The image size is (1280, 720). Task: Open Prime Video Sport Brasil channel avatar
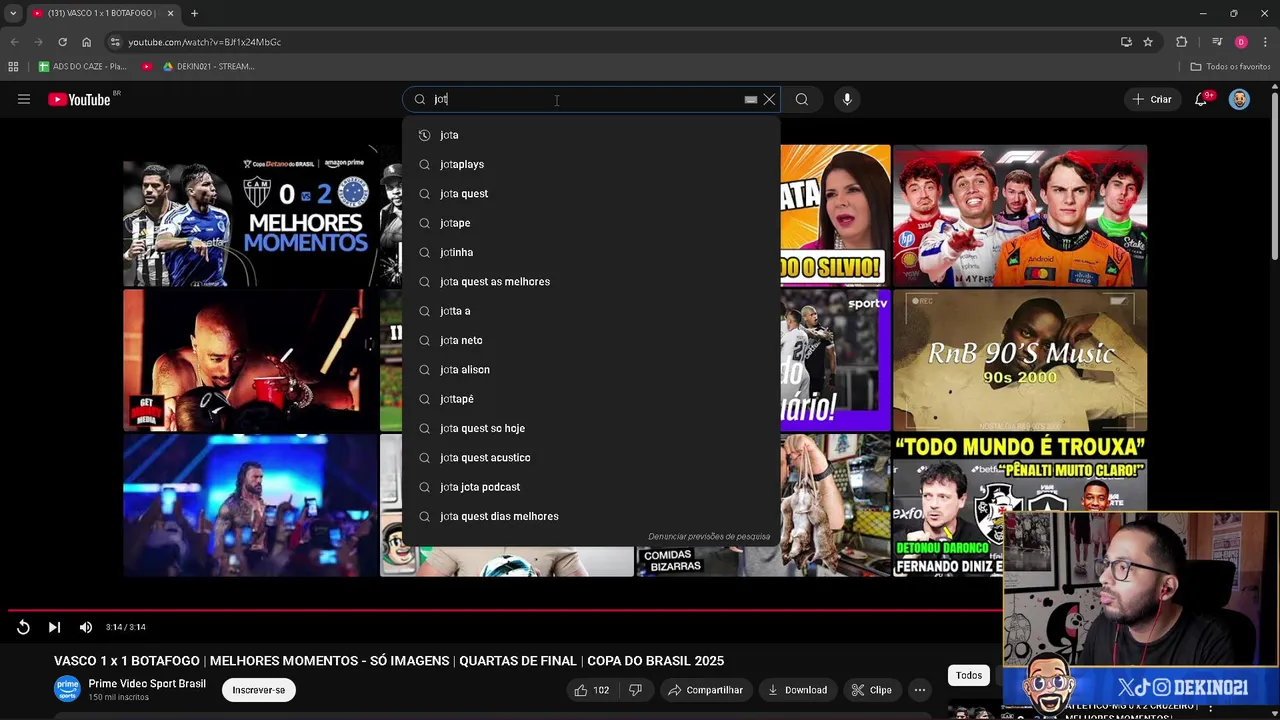coord(67,689)
